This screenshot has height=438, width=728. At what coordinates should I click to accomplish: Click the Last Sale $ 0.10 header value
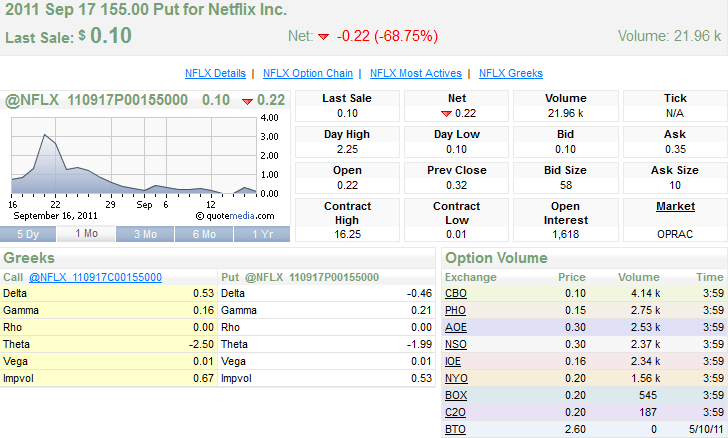tap(68, 36)
